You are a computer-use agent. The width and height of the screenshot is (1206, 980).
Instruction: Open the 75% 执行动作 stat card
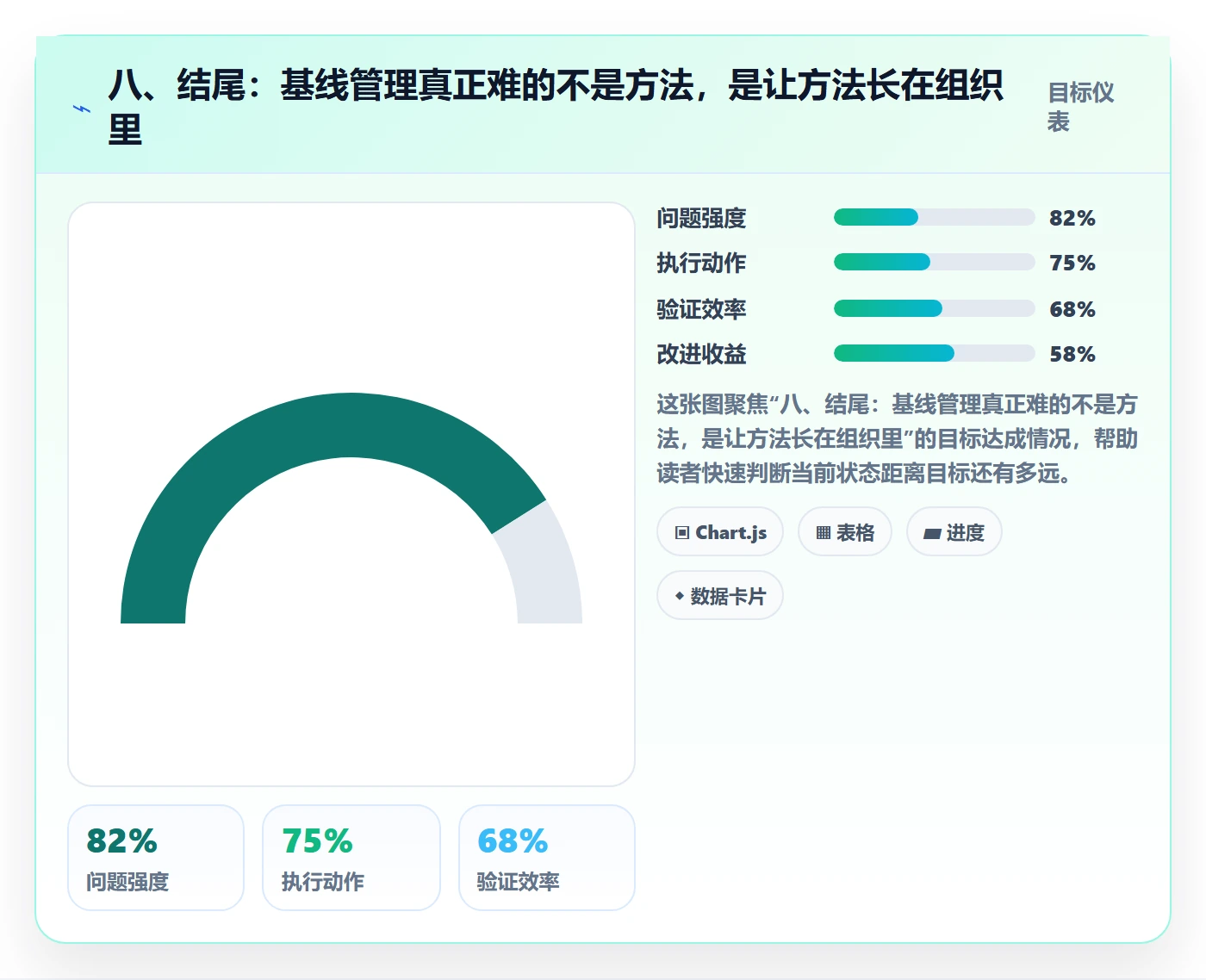click(x=351, y=858)
